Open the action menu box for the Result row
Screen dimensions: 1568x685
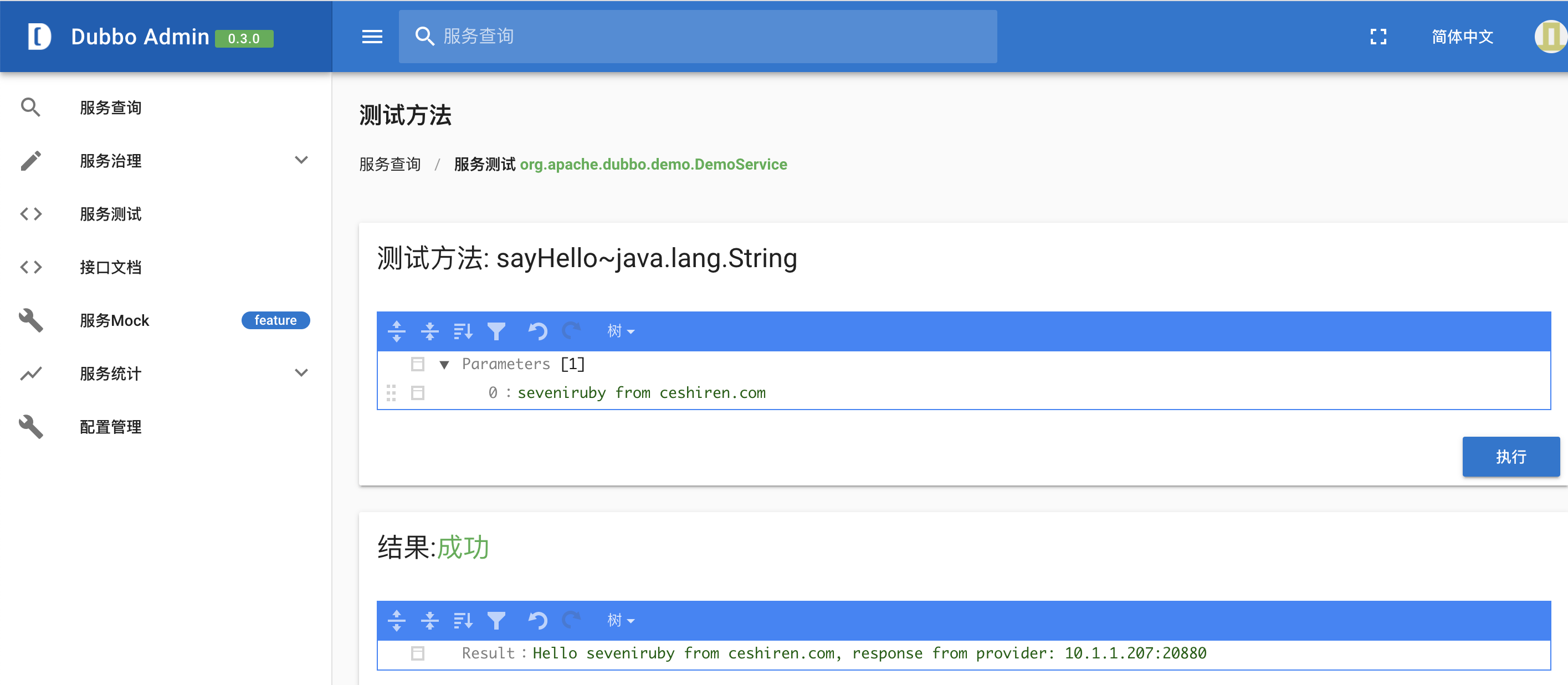point(418,653)
